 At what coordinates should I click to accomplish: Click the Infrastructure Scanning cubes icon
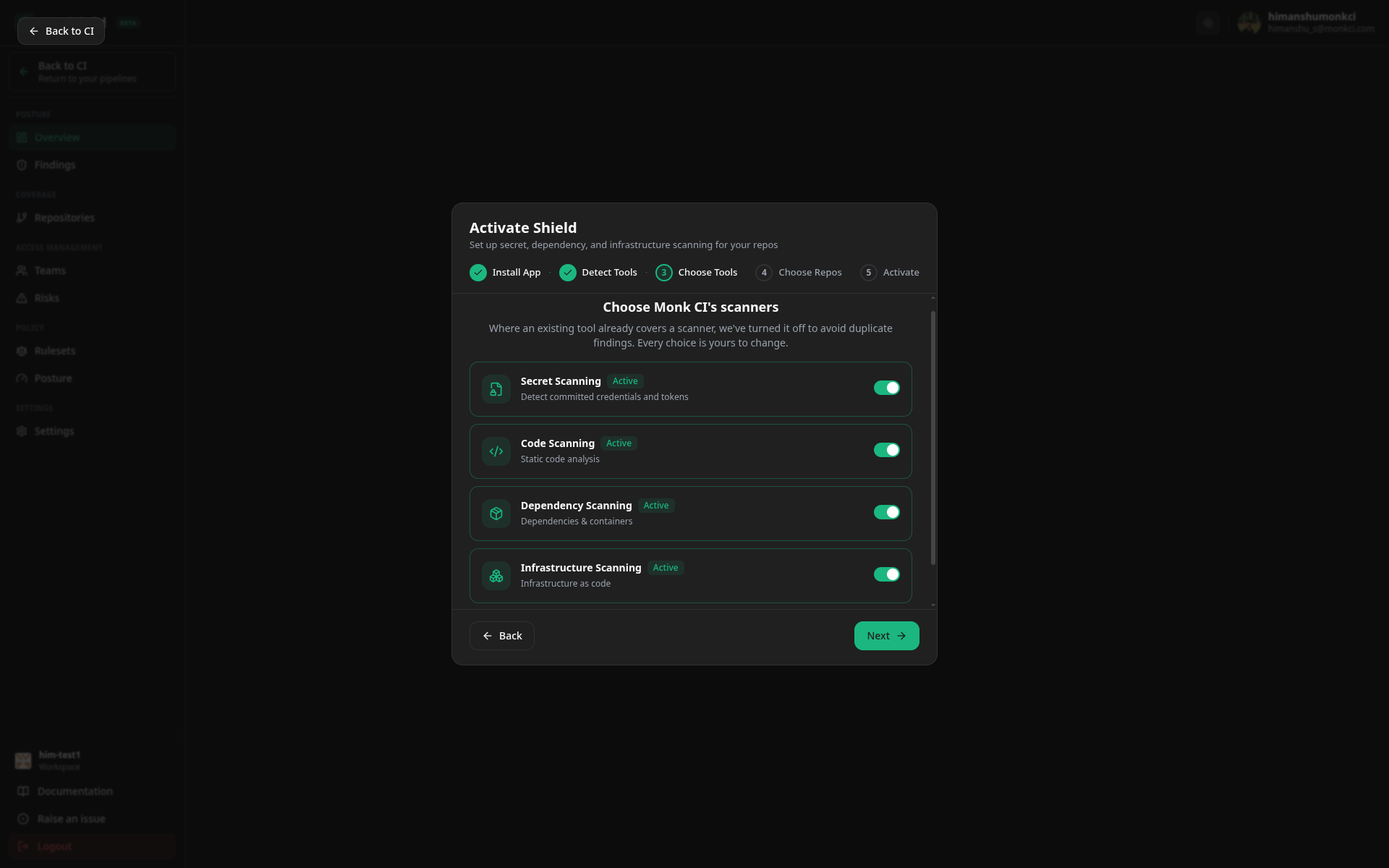(496, 576)
